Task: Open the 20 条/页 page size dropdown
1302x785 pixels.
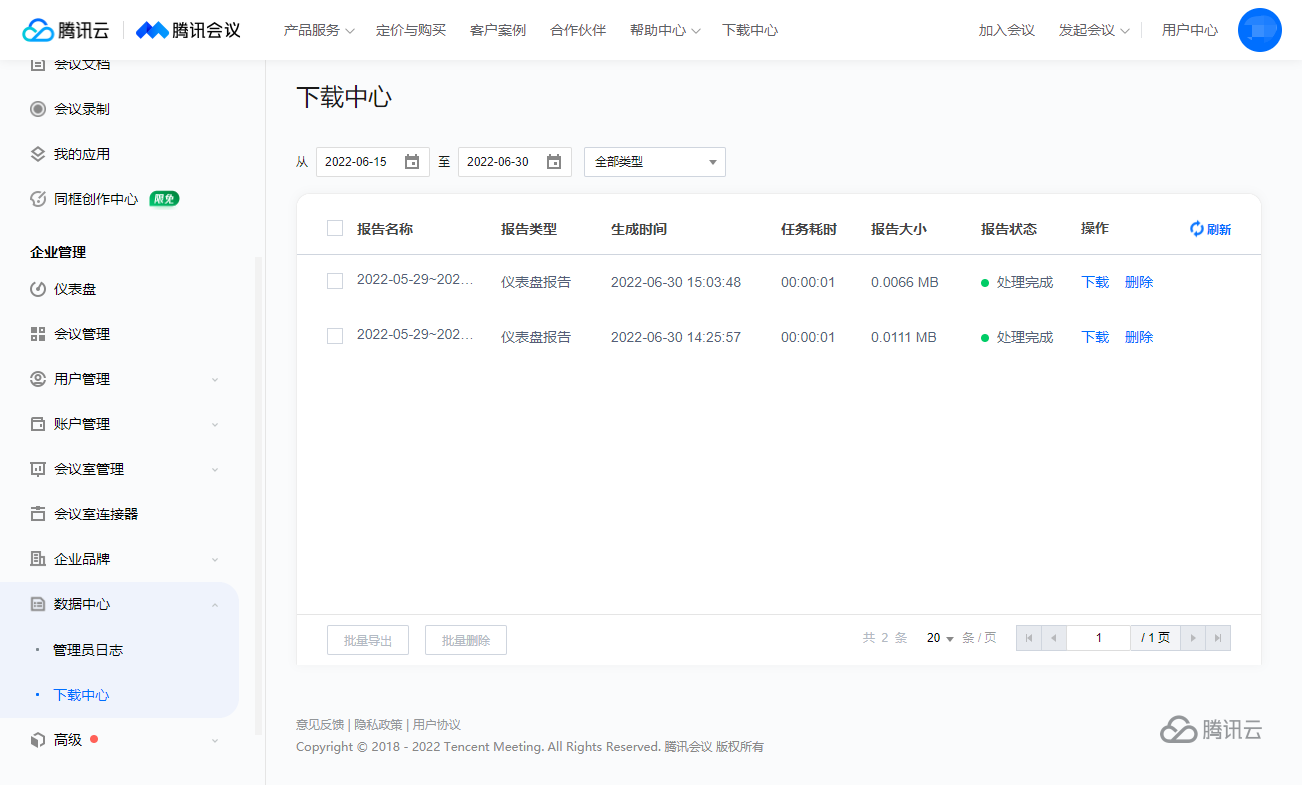Action: coord(940,638)
